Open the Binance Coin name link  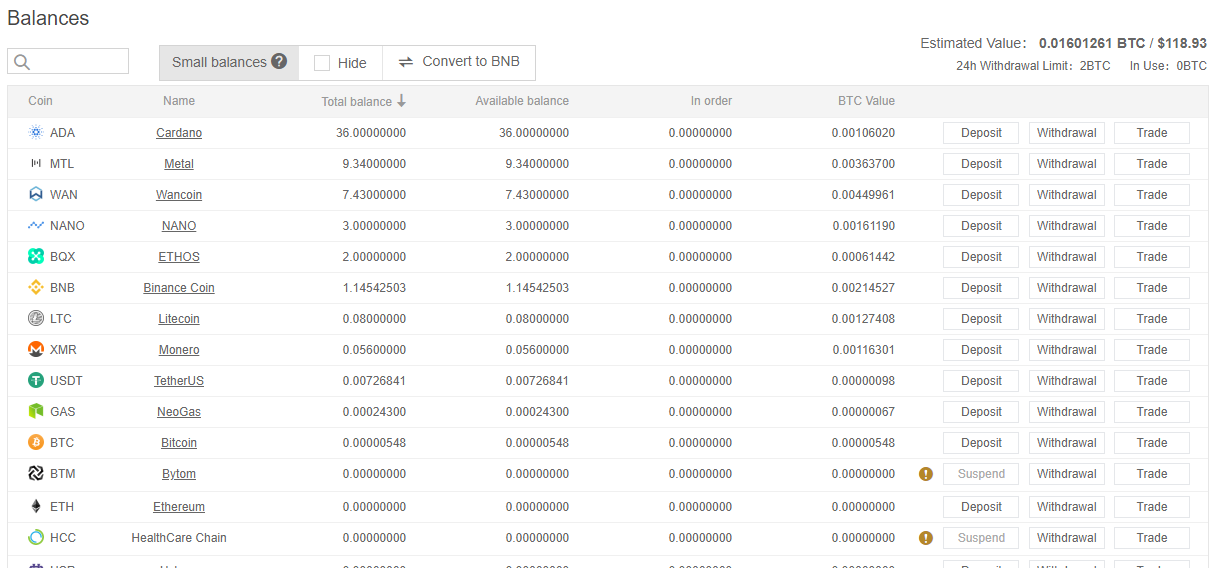coord(179,288)
